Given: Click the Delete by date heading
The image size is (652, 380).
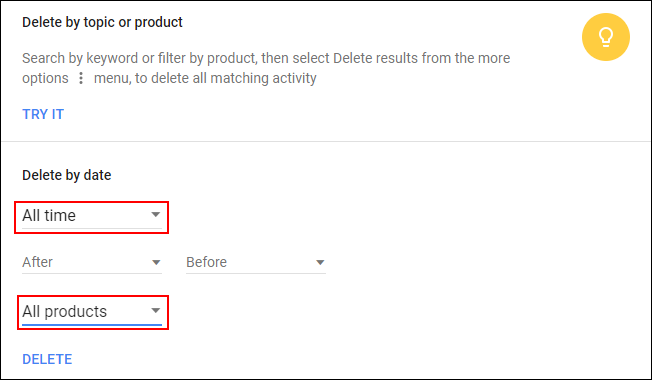Looking at the screenshot, I should pyautogui.click(x=67, y=175).
